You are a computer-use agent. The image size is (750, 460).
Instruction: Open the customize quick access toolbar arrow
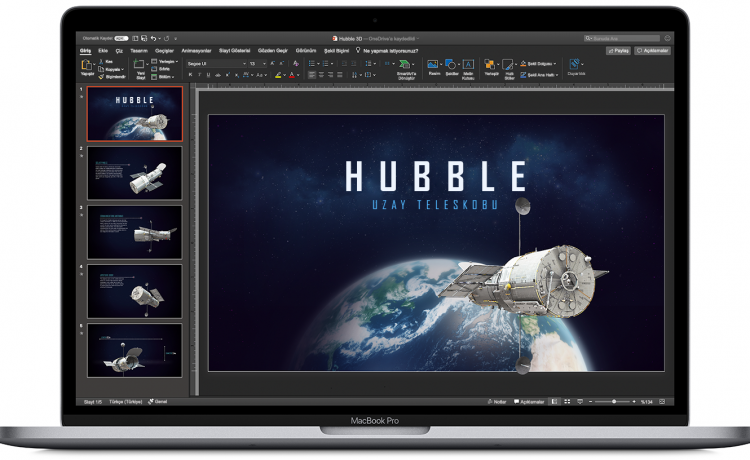coord(176,38)
